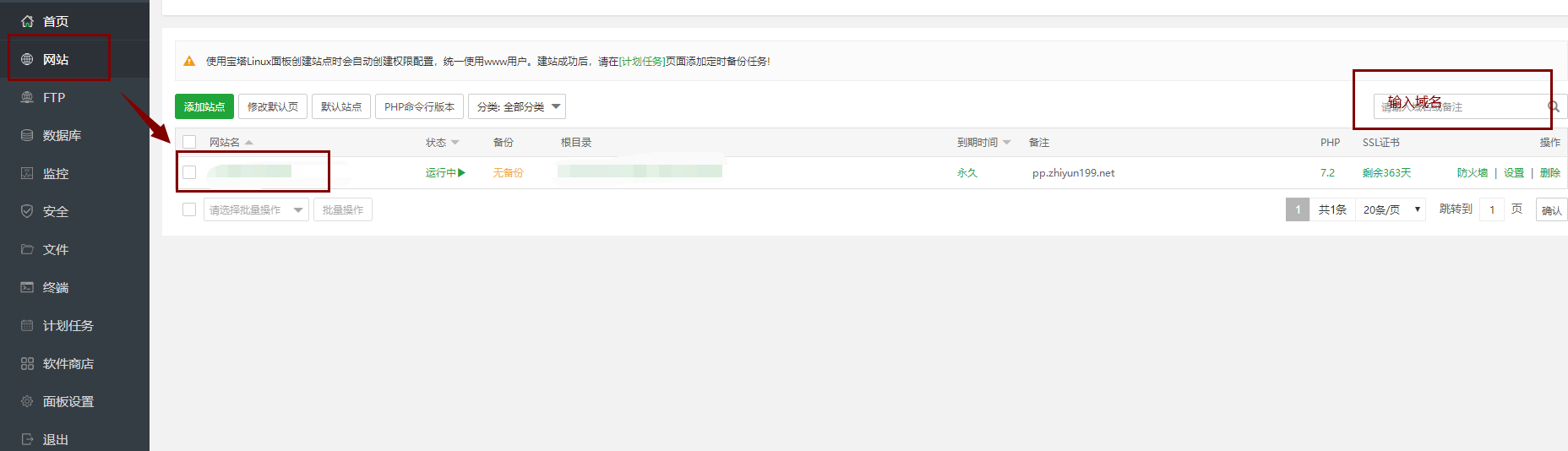The height and width of the screenshot is (451, 1568).
Task: Open the software store grid icon
Action: click(x=27, y=363)
